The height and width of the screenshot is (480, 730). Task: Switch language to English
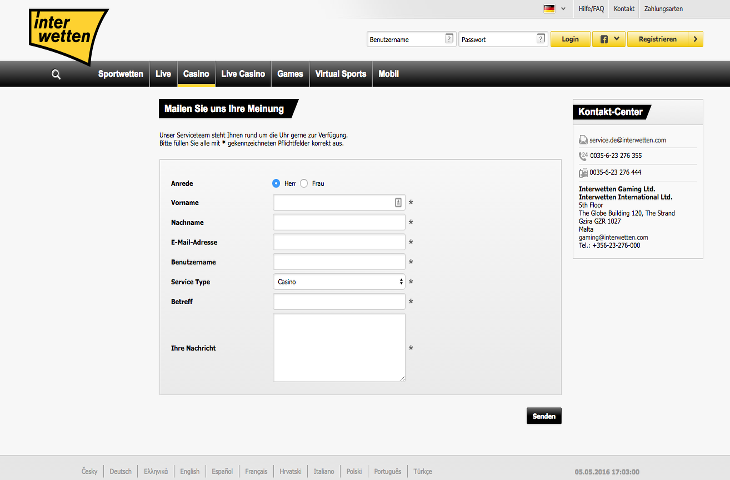189,471
